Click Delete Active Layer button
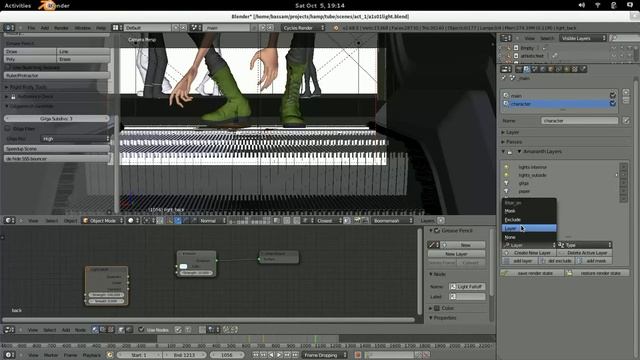This screenshot has width=640, height=360. pos(584,253)
